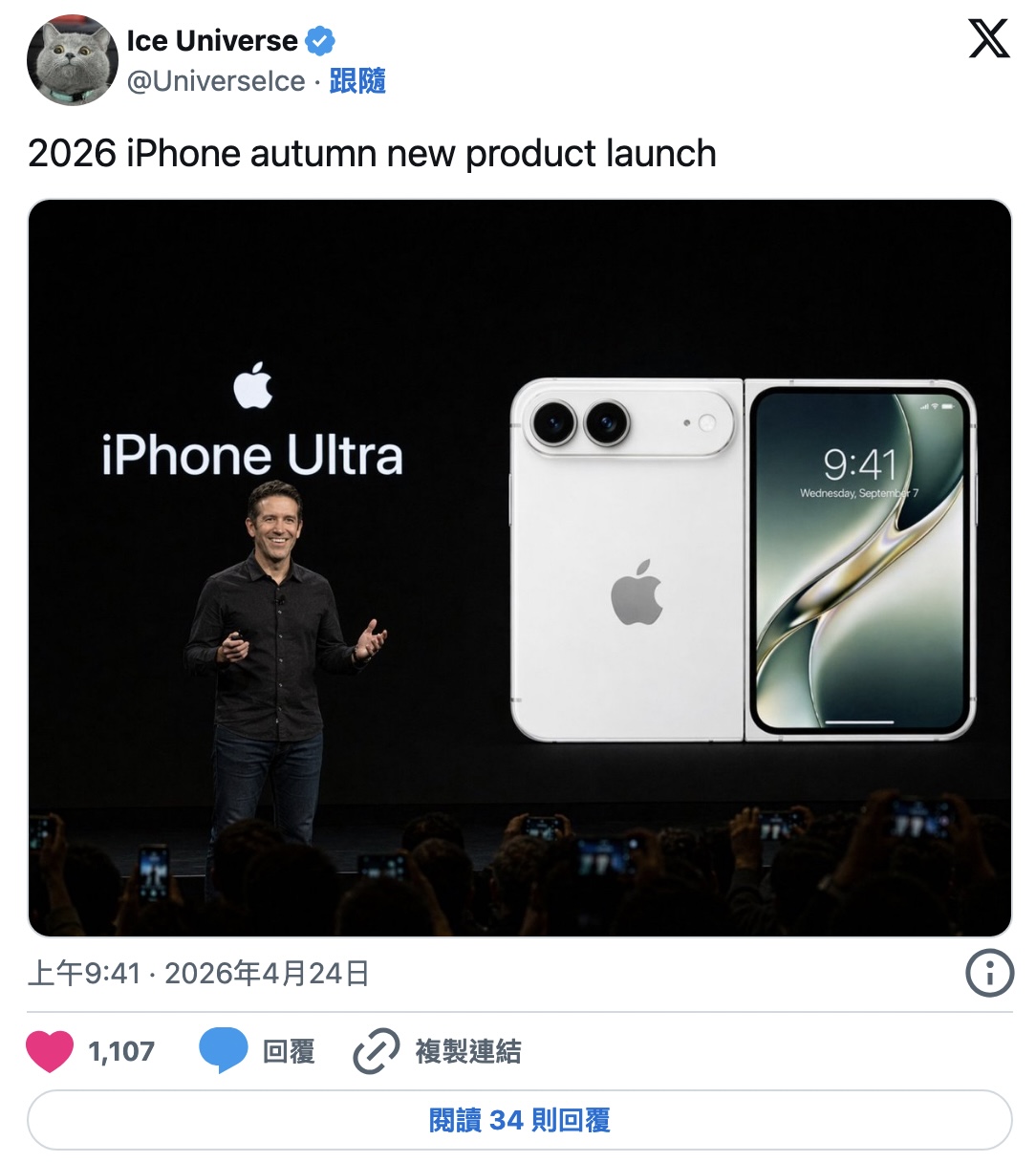Click the iPhone Ultra title in the image
This screenshot has width=1036, height=1162.
(252, 455)
